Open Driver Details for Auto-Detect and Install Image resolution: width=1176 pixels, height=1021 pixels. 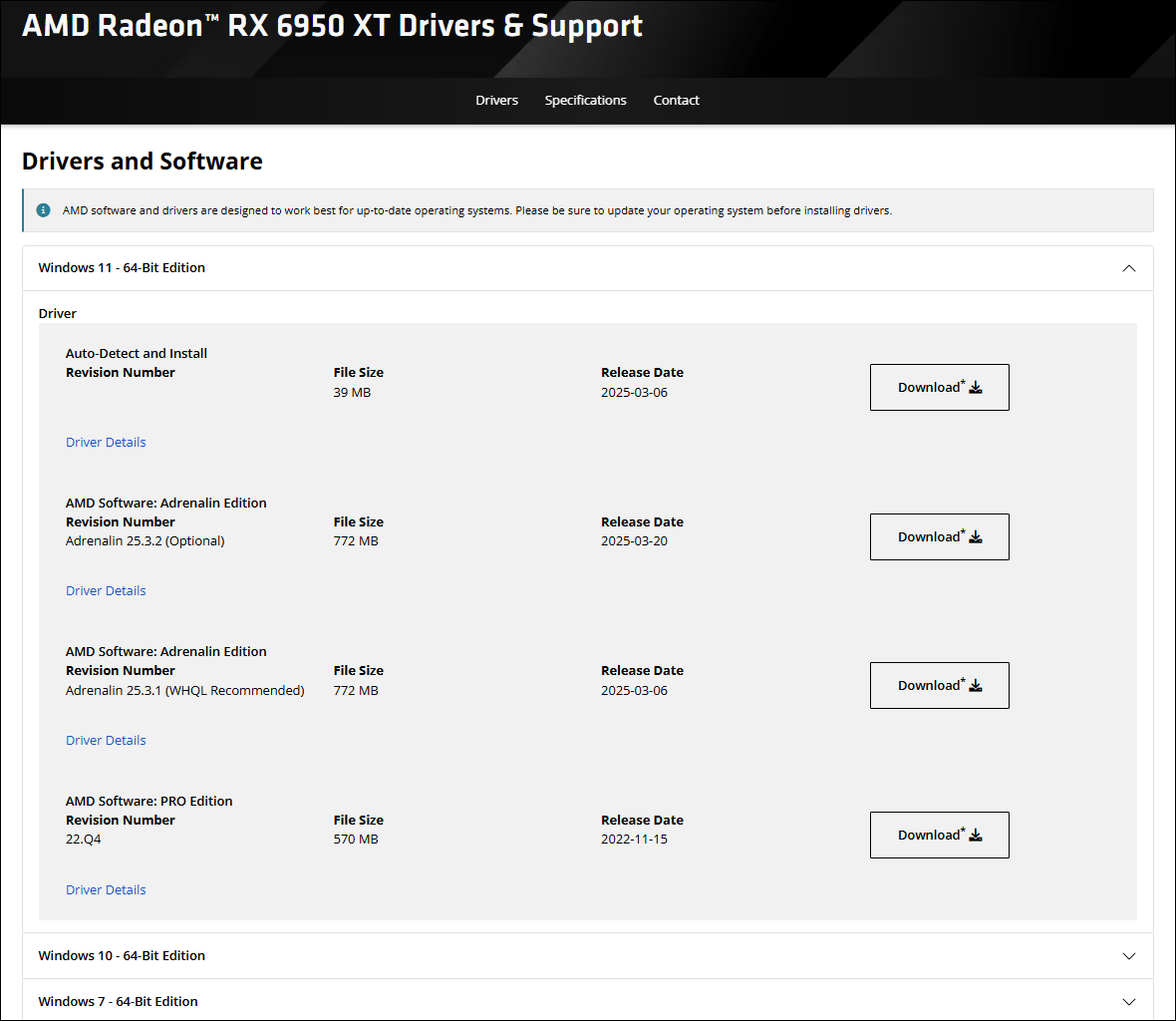[x=106, y=443]
